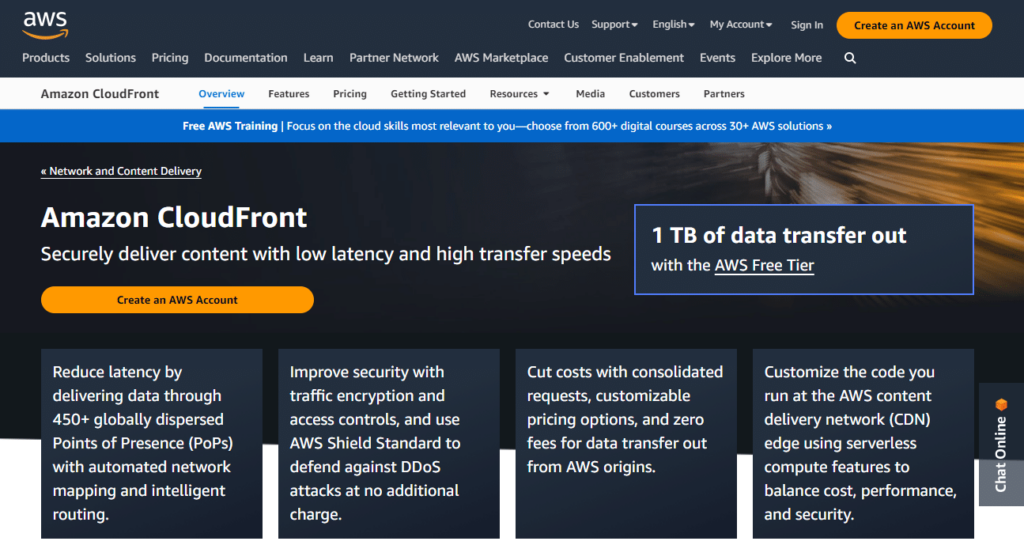The width and height of the screenshot is (1024, 560).
Task: Open the English language dropdown
Action: point(673,25)
